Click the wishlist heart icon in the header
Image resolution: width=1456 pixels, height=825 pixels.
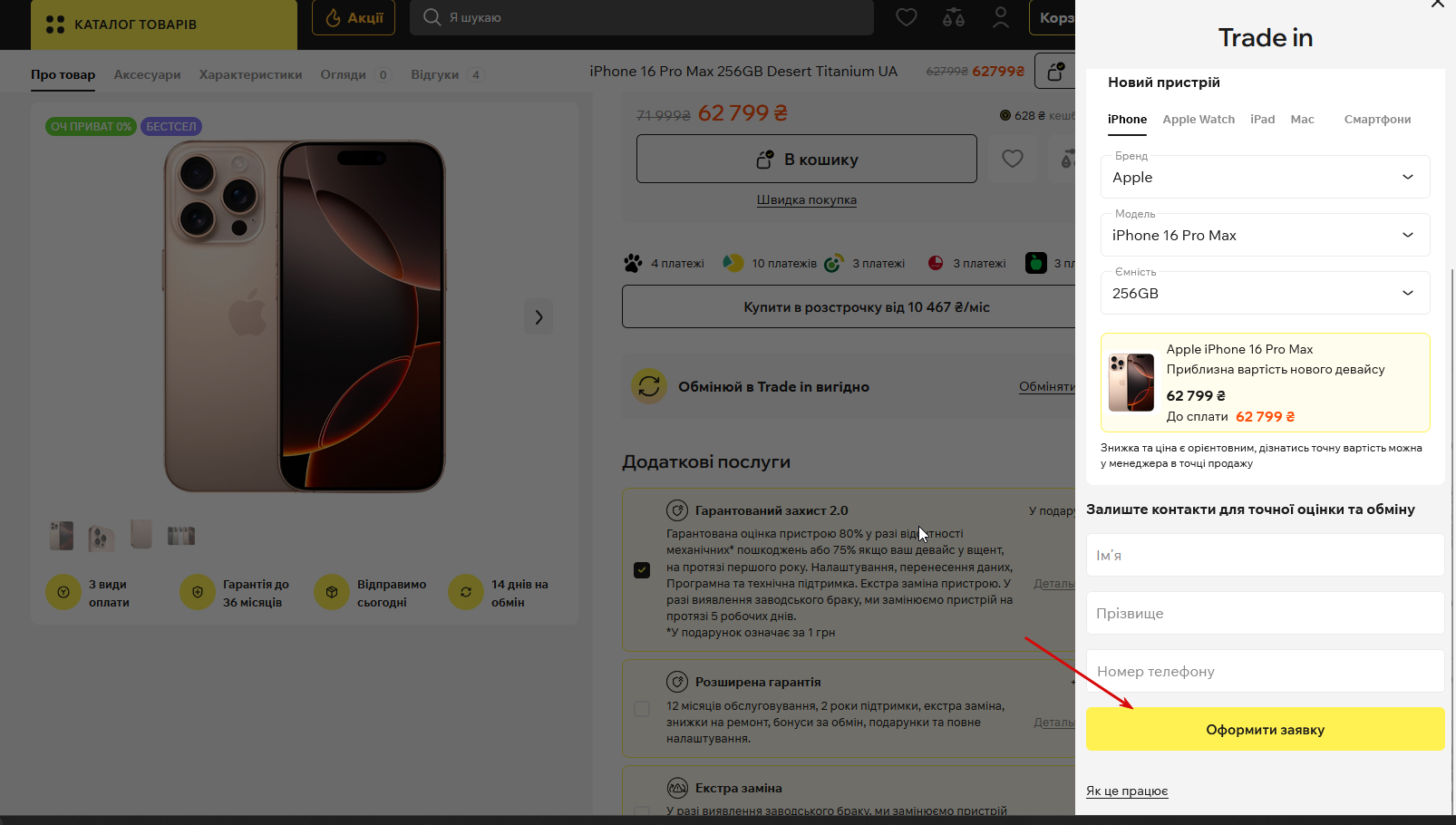(907, 17)
